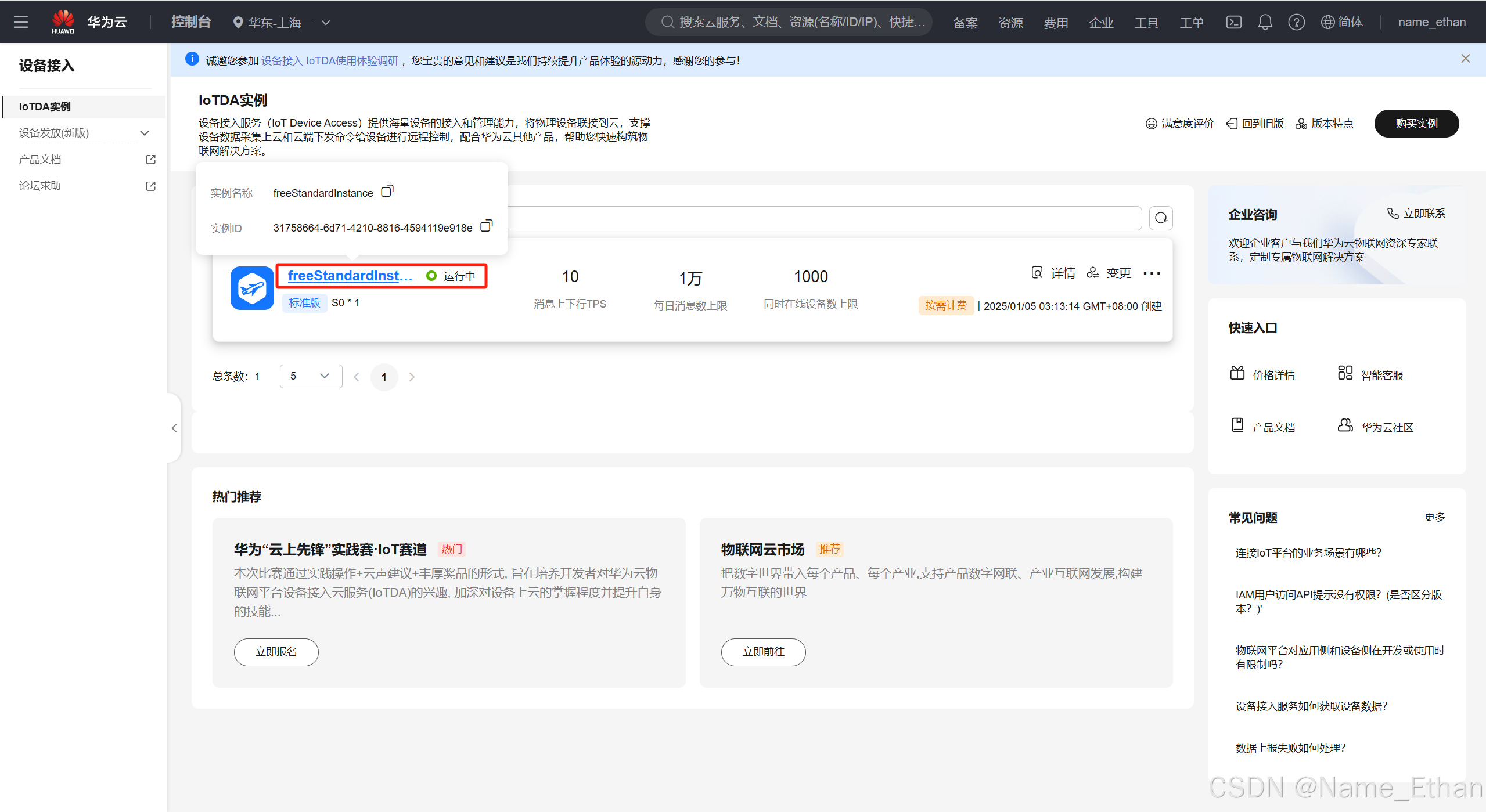Copy the instance ID value
1486x812 pixels.
tap(487, 226)
